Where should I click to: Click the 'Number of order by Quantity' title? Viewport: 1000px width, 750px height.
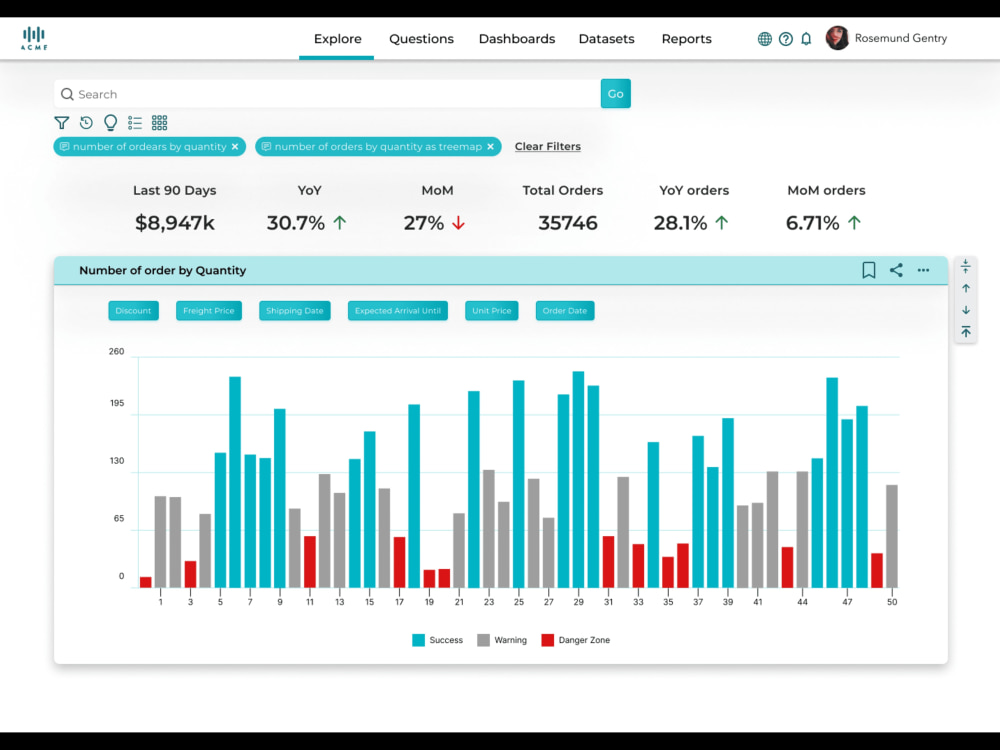point(163,270)
